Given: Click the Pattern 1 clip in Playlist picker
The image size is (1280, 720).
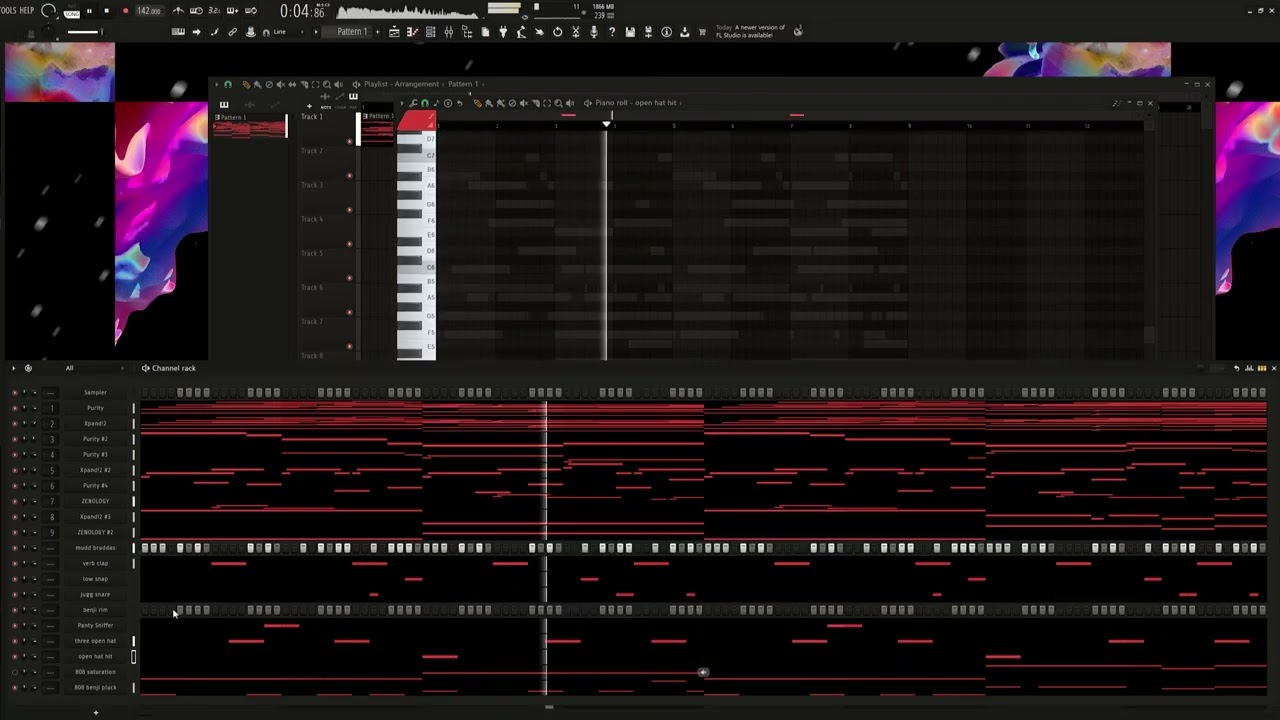Looking at the screenshot, I should 249,126.
